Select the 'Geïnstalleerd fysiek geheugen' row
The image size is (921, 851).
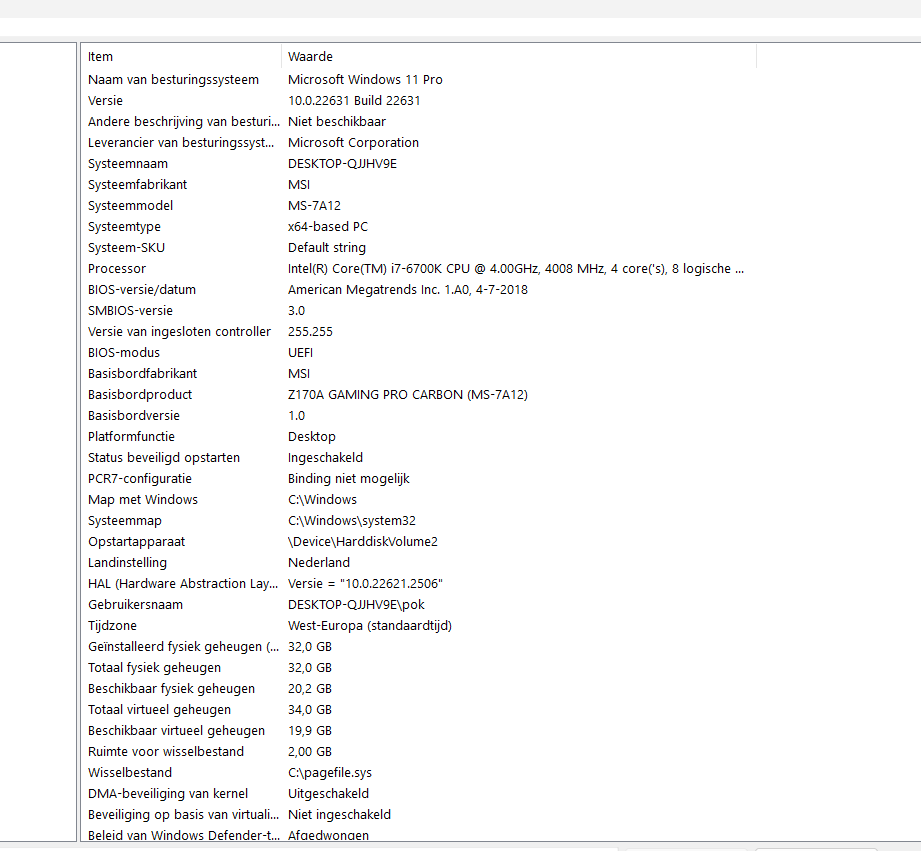coord(184,647)
